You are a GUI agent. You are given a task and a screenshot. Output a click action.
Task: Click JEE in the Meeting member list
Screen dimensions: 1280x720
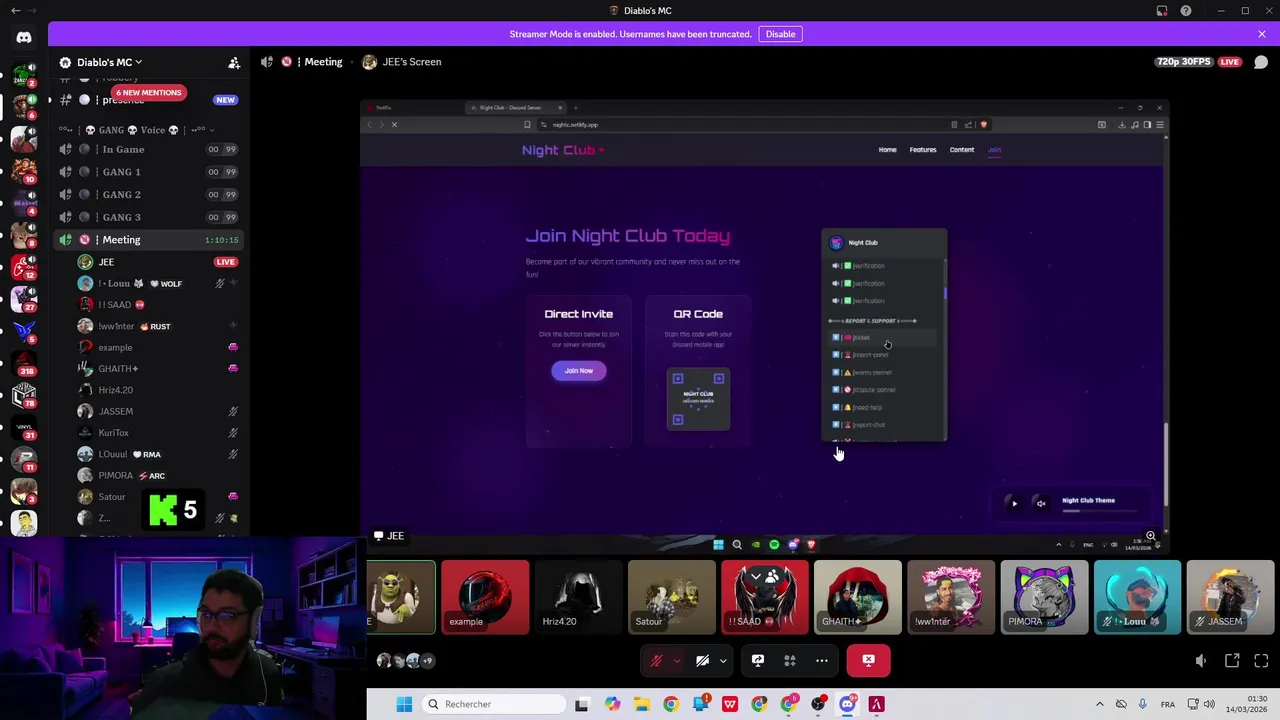(x=106, y=262)
